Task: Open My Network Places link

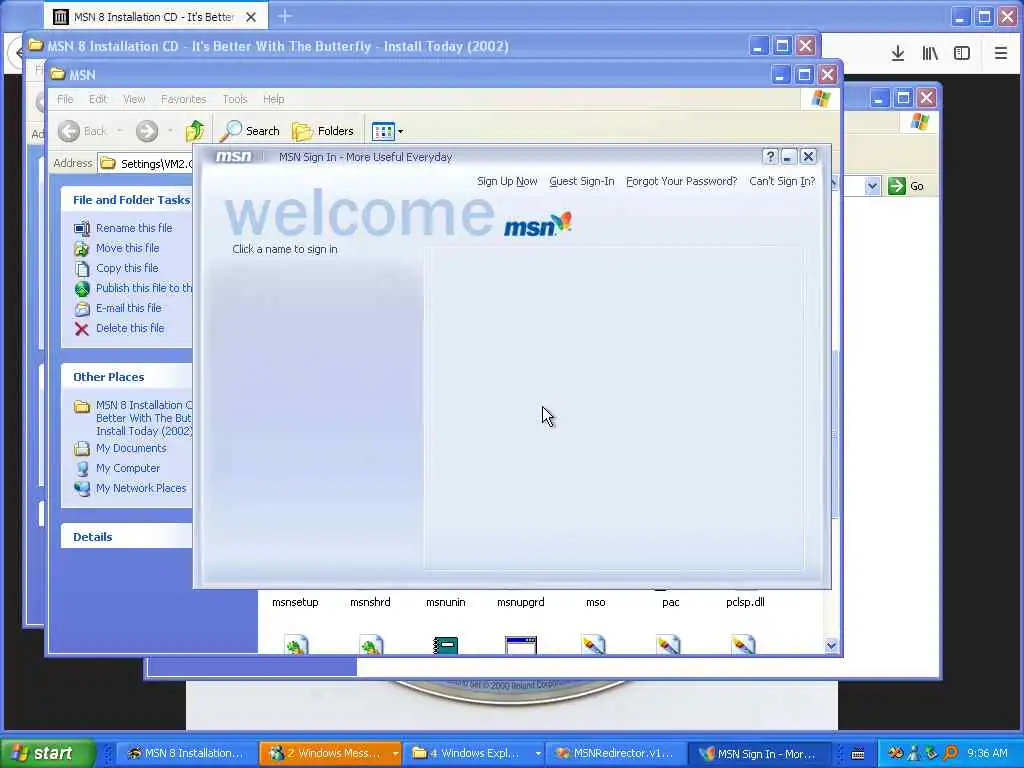Action: (140, 488)
